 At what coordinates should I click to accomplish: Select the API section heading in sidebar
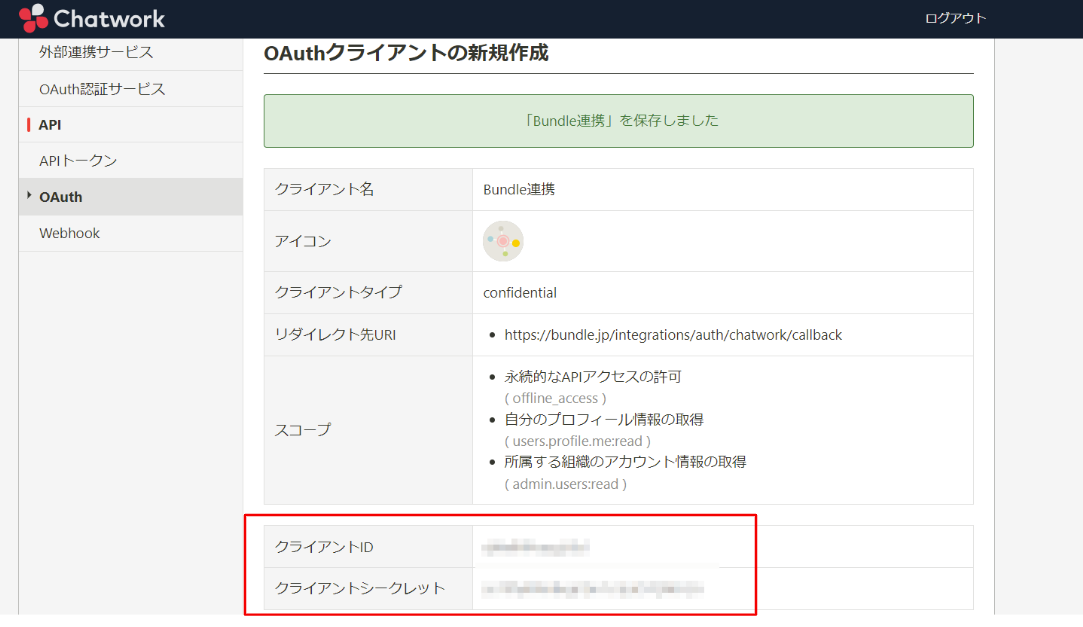pyautogui.click(x=50, y=125)
